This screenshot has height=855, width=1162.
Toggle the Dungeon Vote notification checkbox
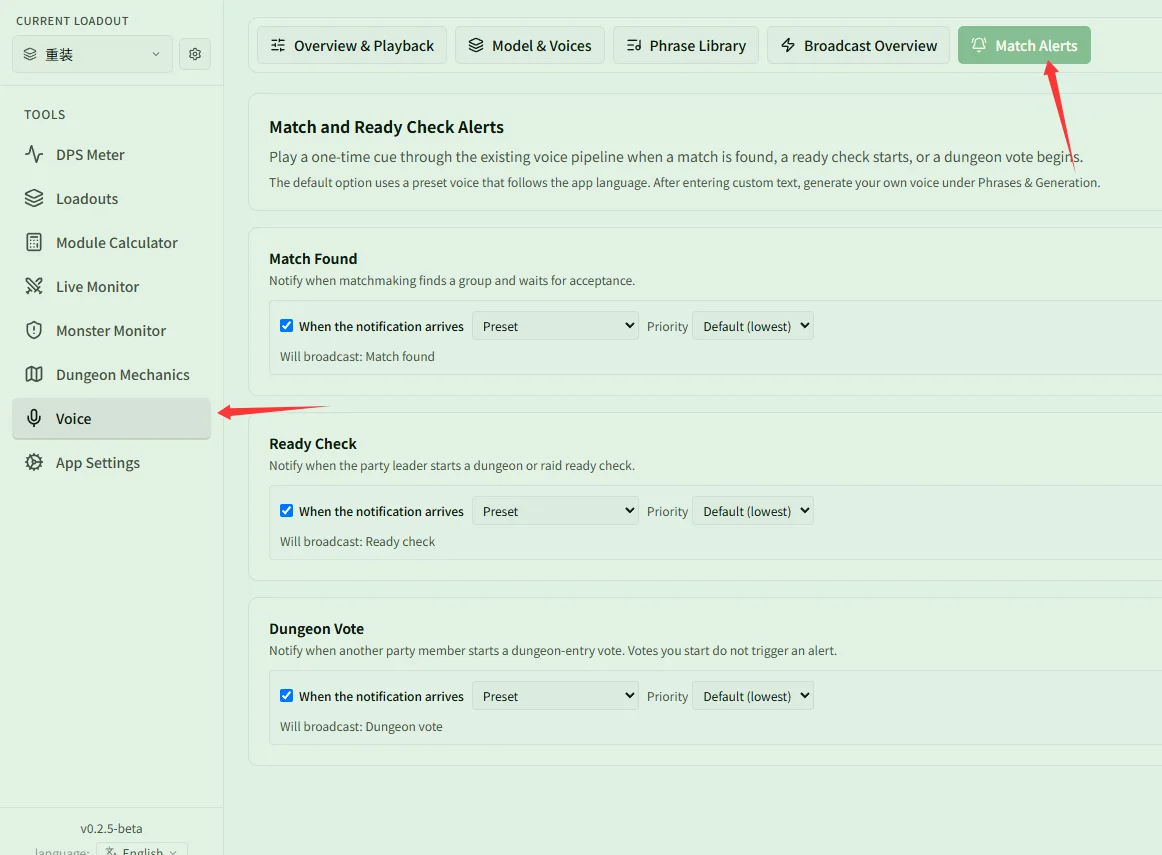287,696
